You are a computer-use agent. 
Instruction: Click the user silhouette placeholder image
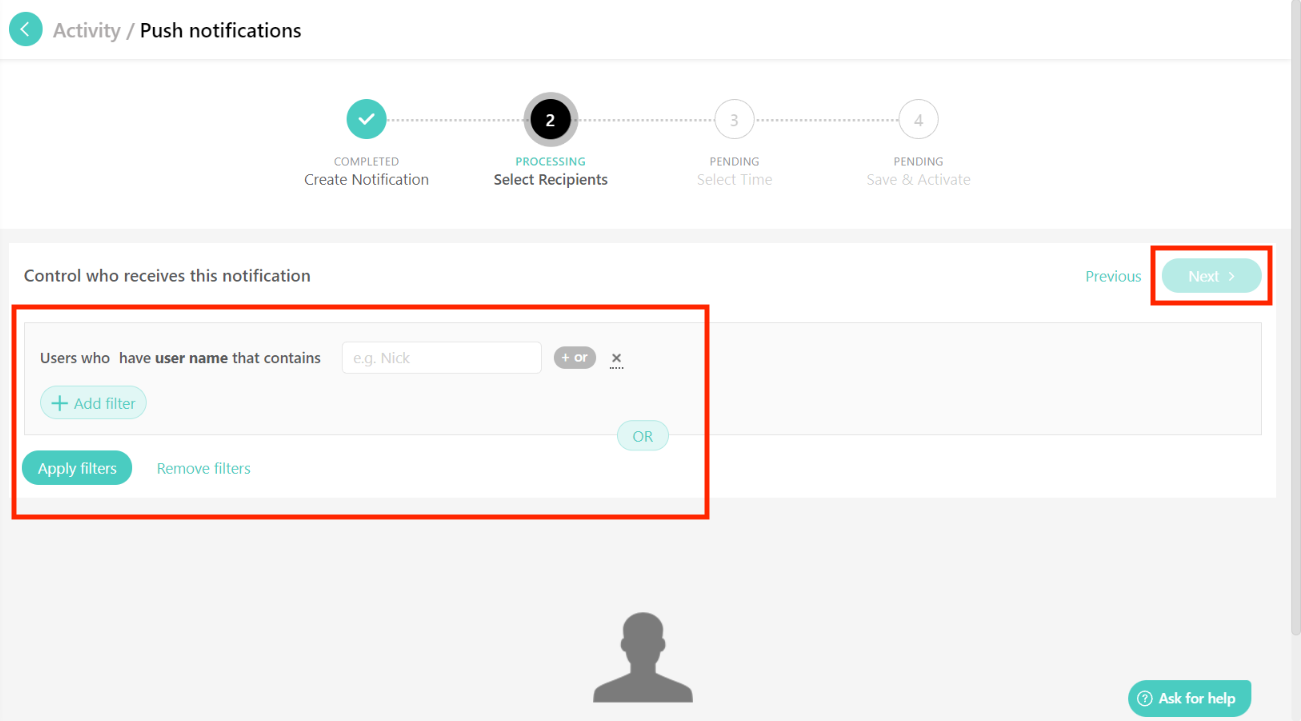click(643, 655)
